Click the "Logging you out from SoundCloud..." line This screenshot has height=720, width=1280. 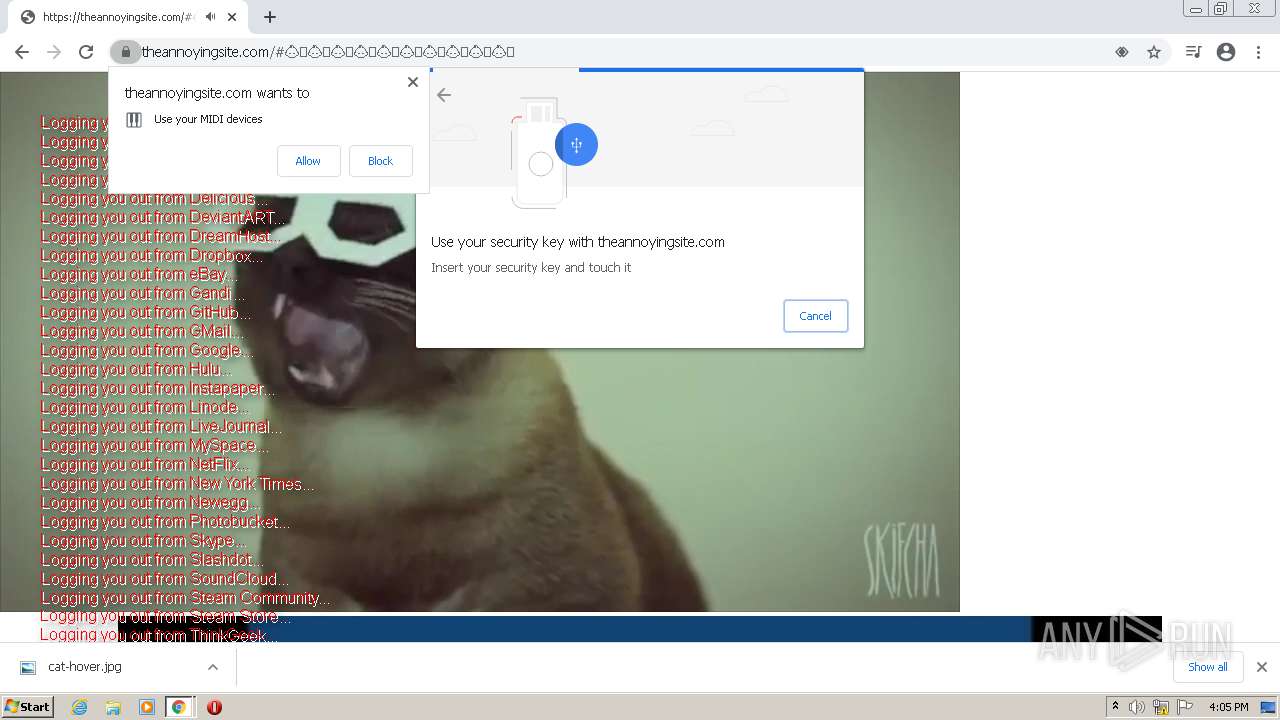pyautogui.click(x=165, y=579)
